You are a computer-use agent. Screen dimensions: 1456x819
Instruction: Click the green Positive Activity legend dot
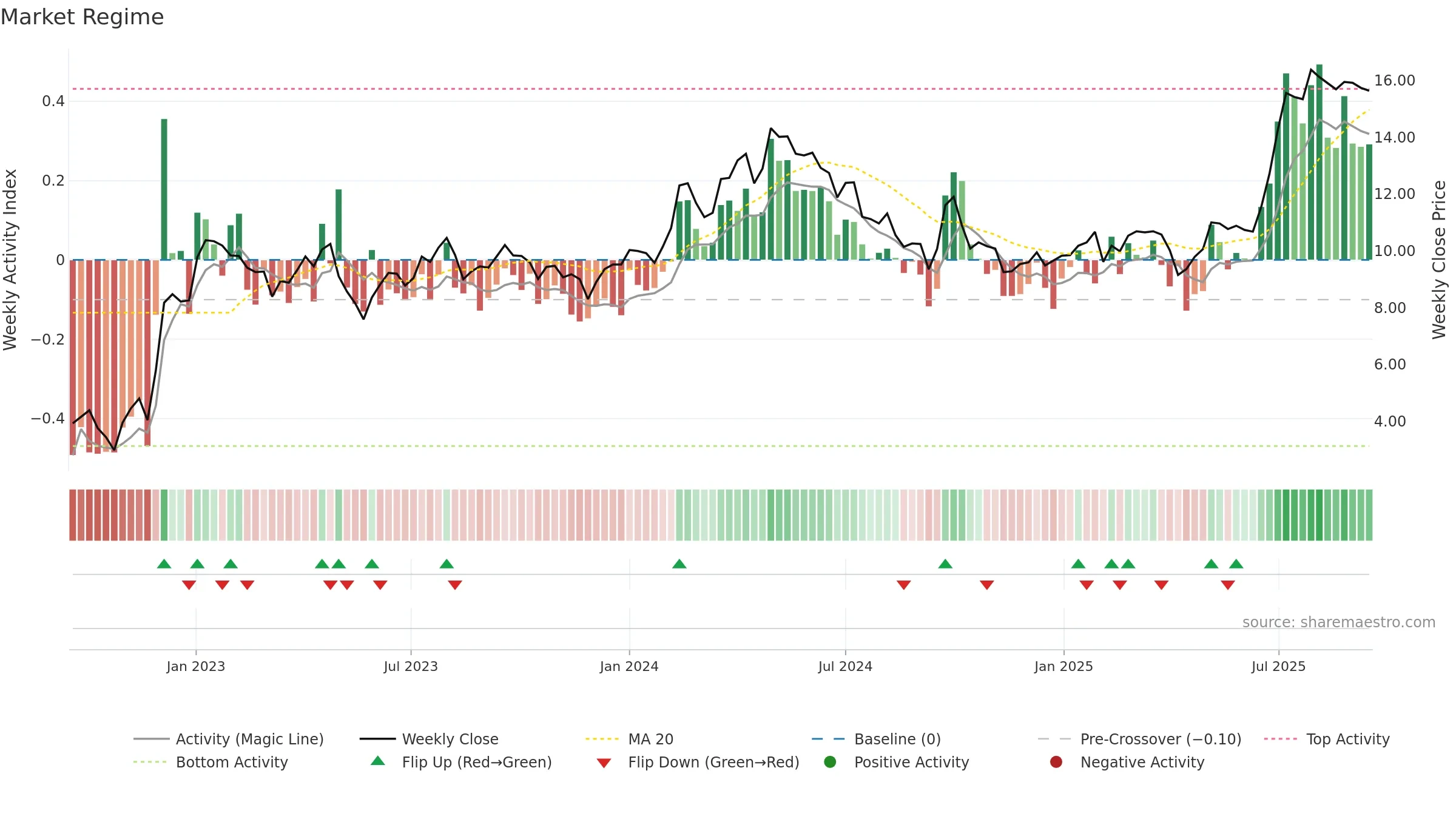click(830, 762)
